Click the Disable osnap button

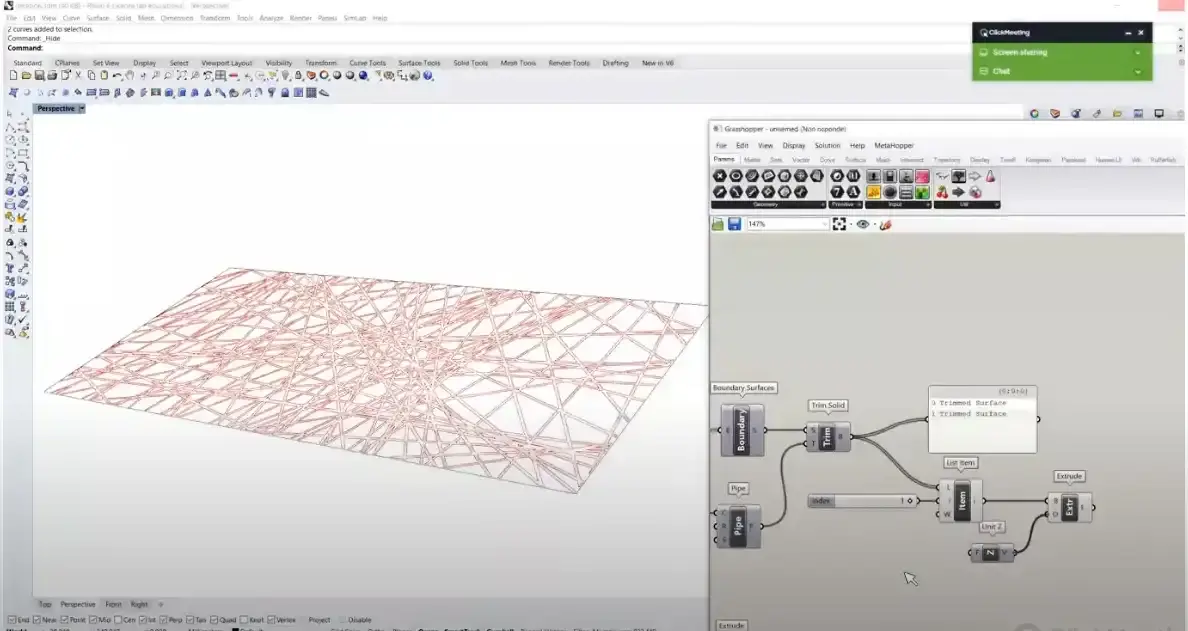click(360, 620)
